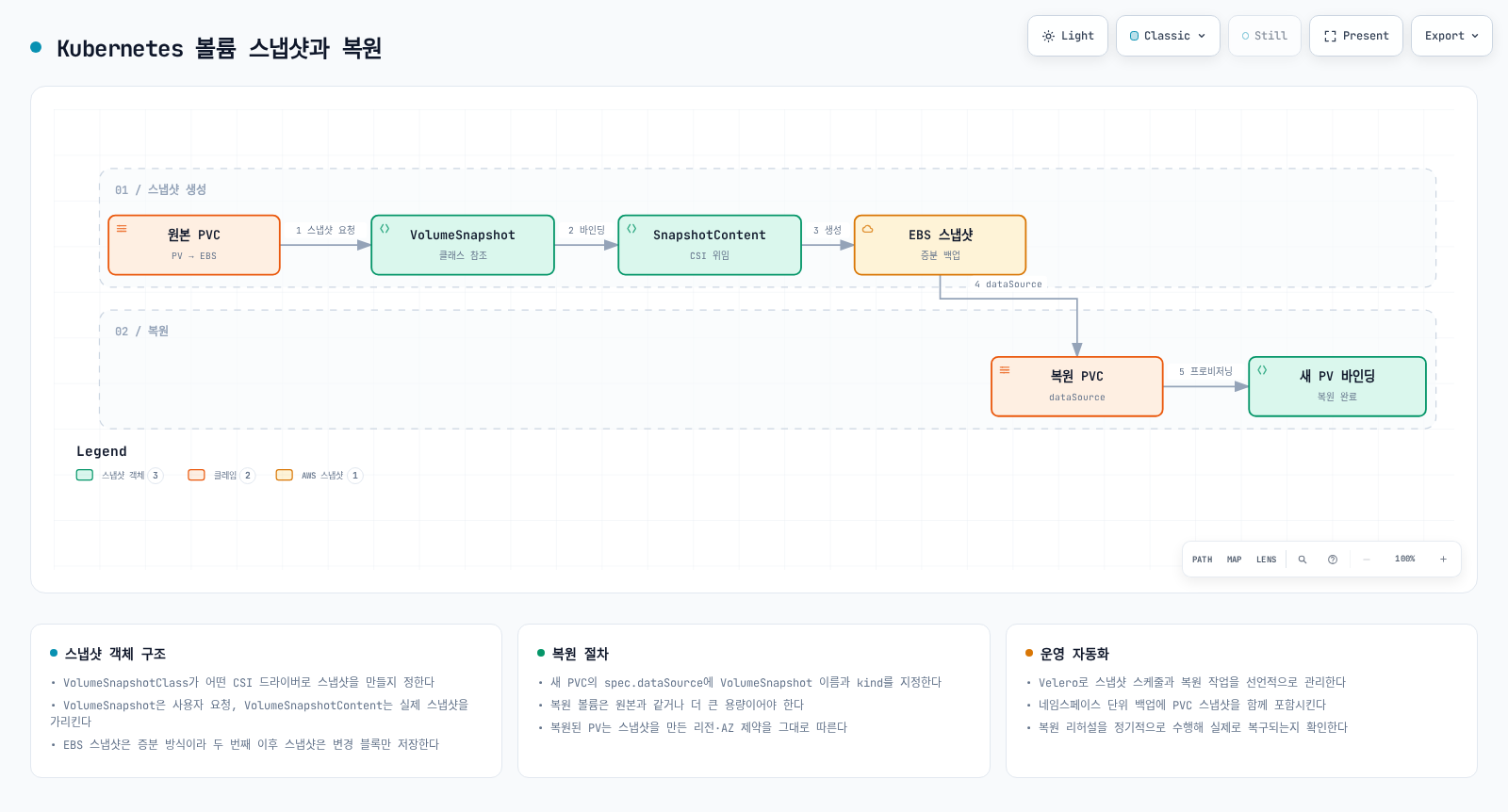1508x812 pixels.
Task: Click the Classic dropdown chevron
Action: (x=1202, y=36)
